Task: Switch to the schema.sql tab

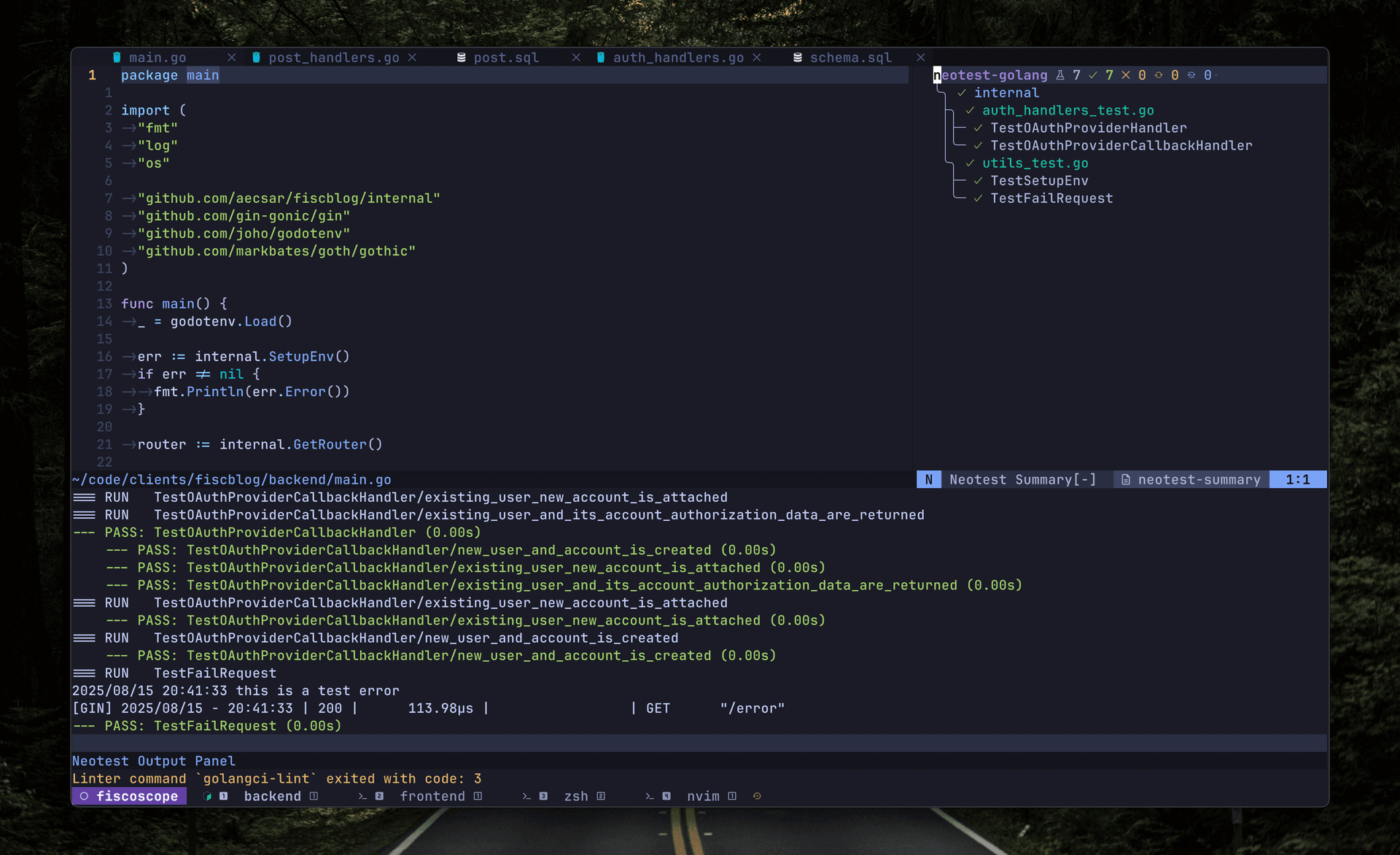Action: click(x=851, y=58)
